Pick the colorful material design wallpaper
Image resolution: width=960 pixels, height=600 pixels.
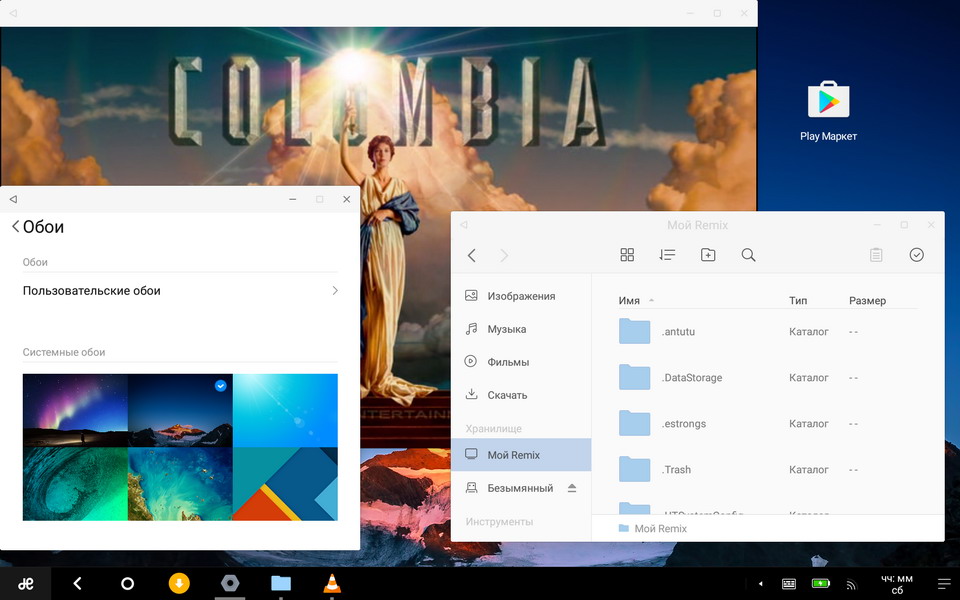[285, 483]
